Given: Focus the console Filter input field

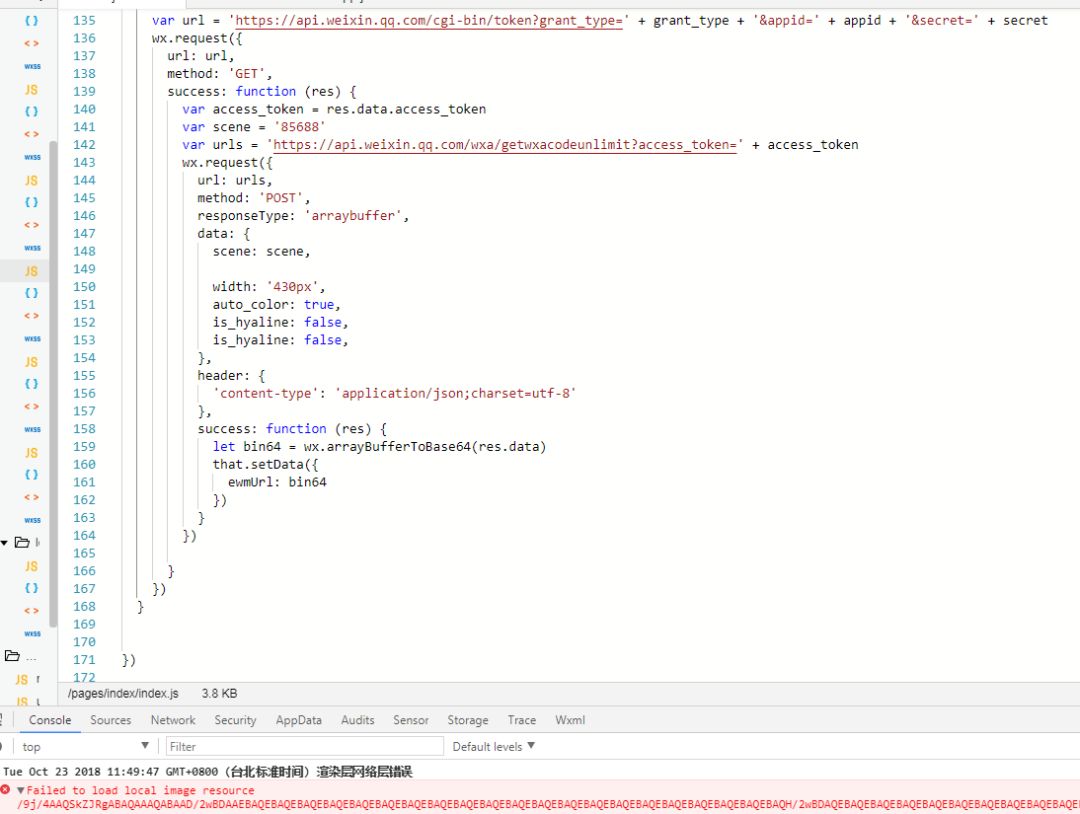Looking at the screenshot, I should tap(304, 746).
